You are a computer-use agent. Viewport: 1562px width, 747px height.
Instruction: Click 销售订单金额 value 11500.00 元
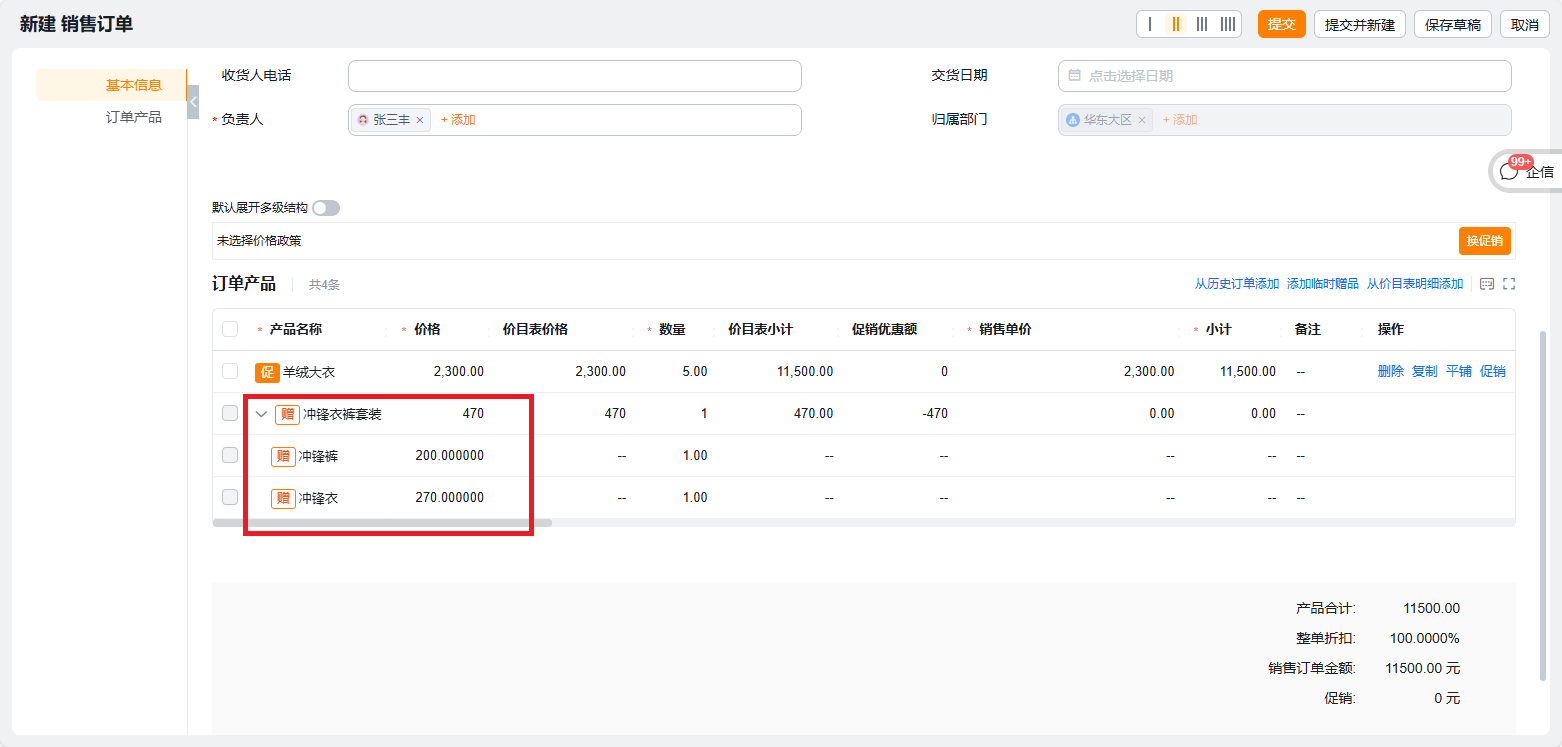[1422, 668]
